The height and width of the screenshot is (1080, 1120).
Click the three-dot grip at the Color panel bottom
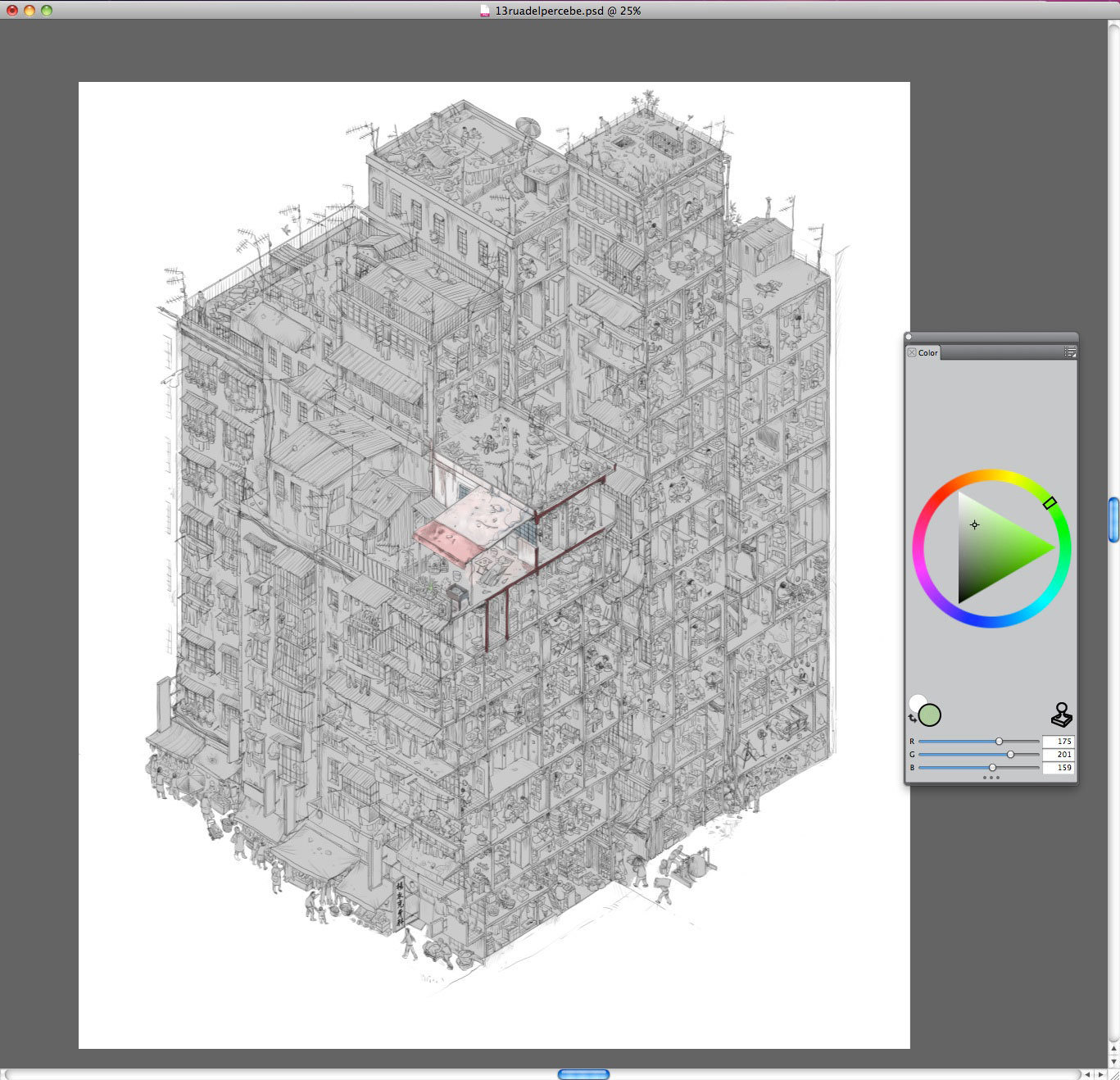click(991, 777)
